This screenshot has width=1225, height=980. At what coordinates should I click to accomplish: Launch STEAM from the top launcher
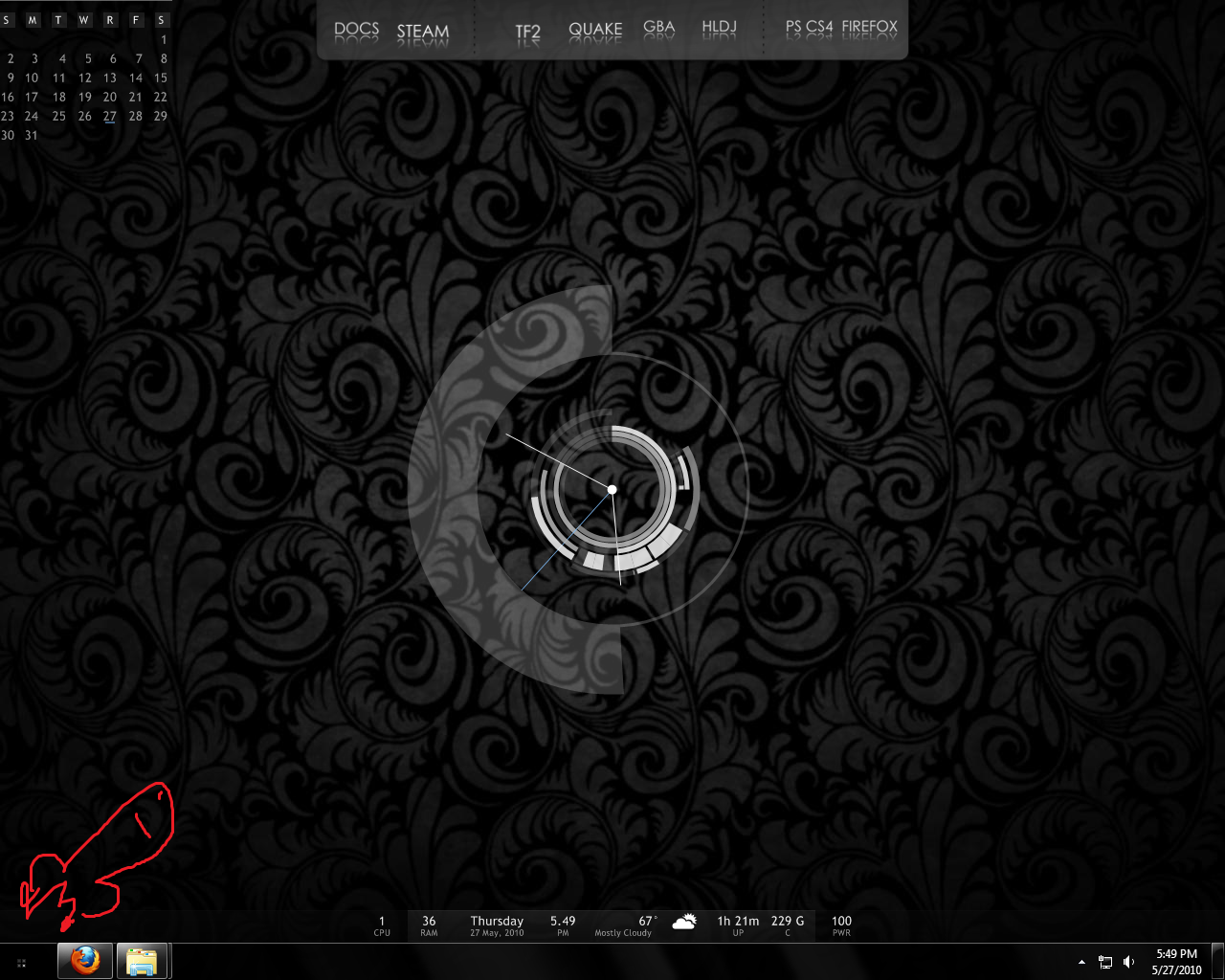coord(423,32)
